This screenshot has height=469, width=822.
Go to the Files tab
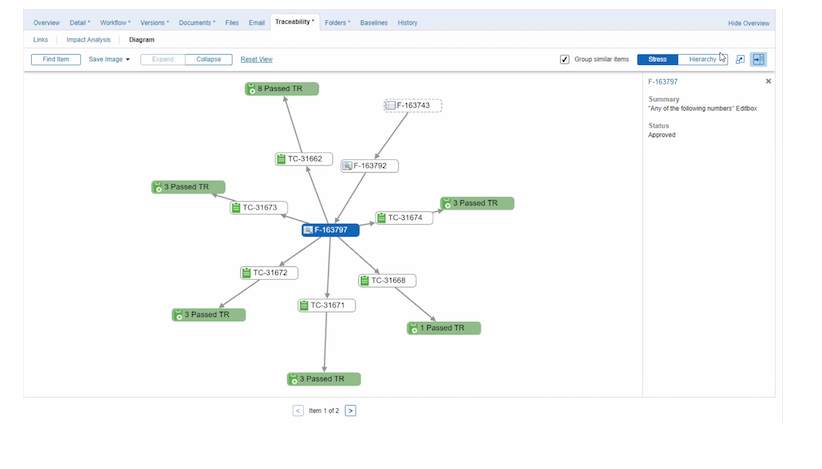pyautogui.click(x=232, y=23)
